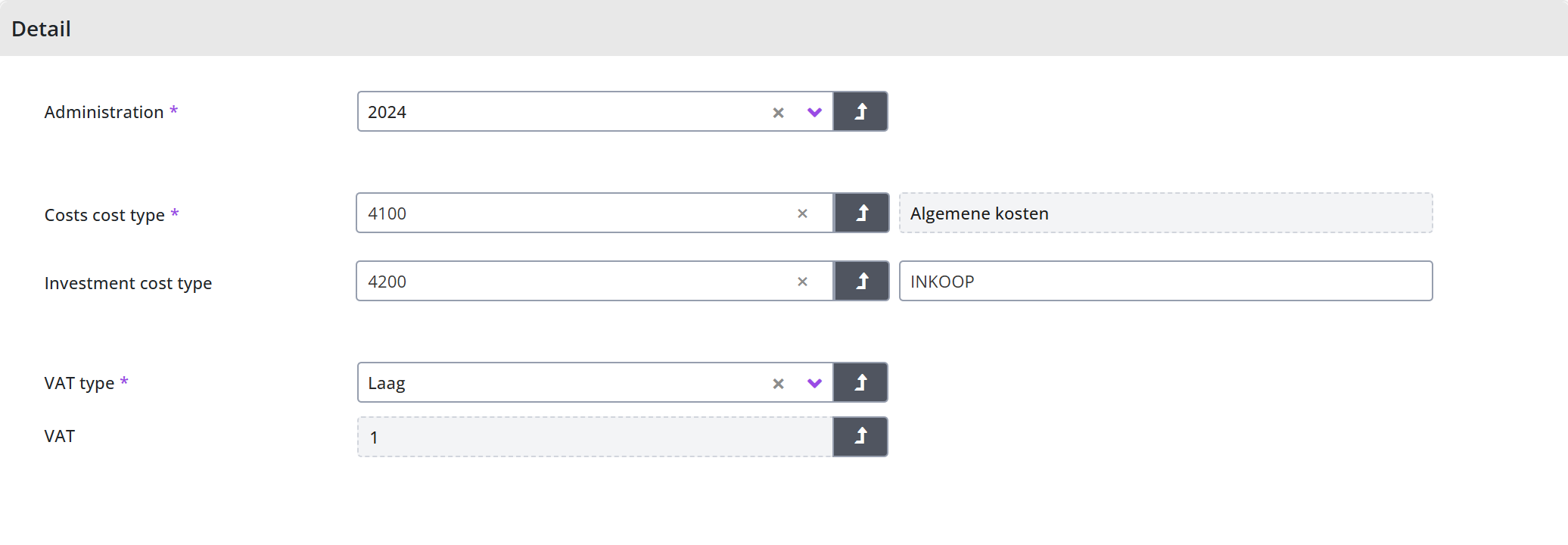The width and height of the screenshot is (1568, 545).
Task: Open linked record arrow for Investment cost type
Action: click(862, 282)
